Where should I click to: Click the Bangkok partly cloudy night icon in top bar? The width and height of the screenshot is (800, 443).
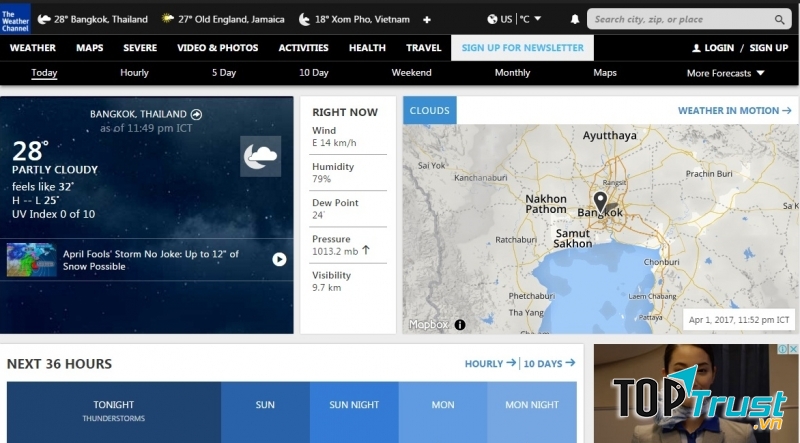pos(44,19)
